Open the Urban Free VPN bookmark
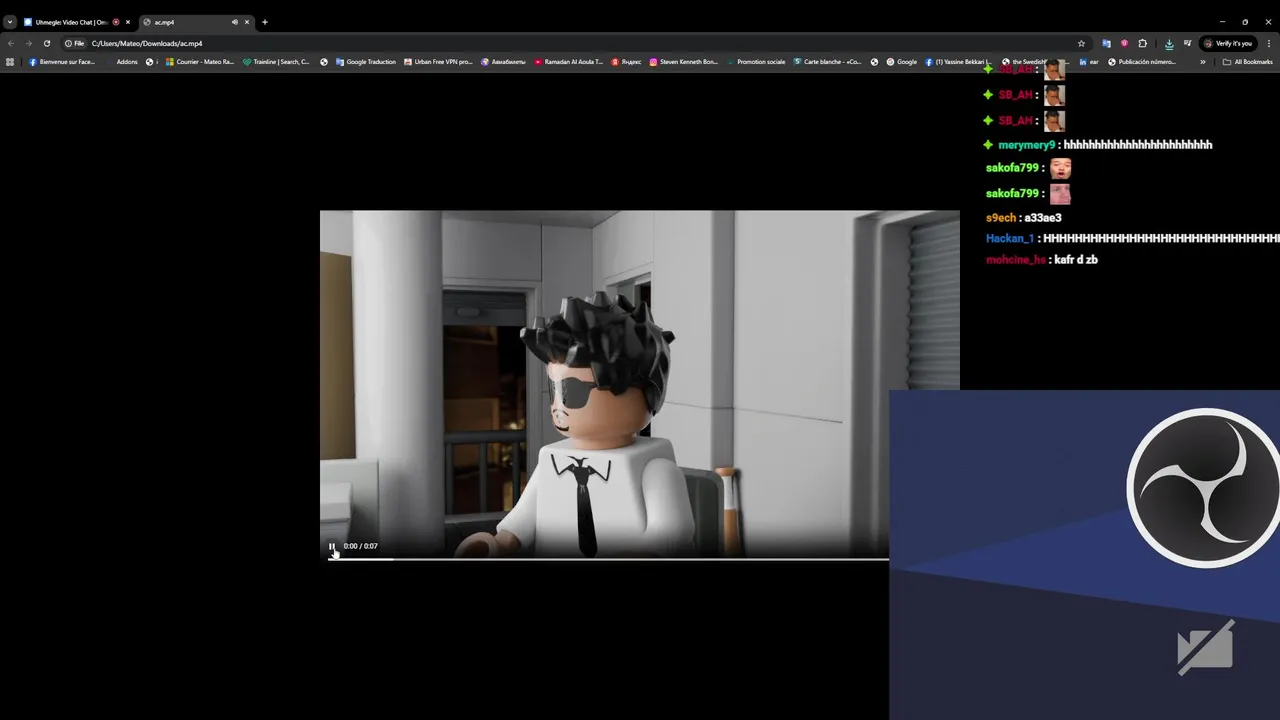This screenshot has height=720, width=1280. [438, 62]
